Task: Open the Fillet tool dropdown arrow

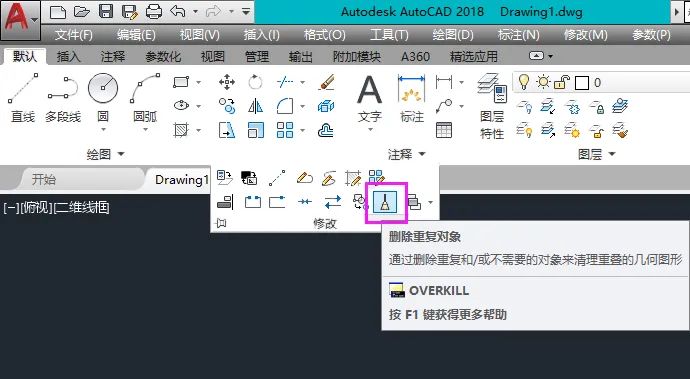Action: (302, 106)
